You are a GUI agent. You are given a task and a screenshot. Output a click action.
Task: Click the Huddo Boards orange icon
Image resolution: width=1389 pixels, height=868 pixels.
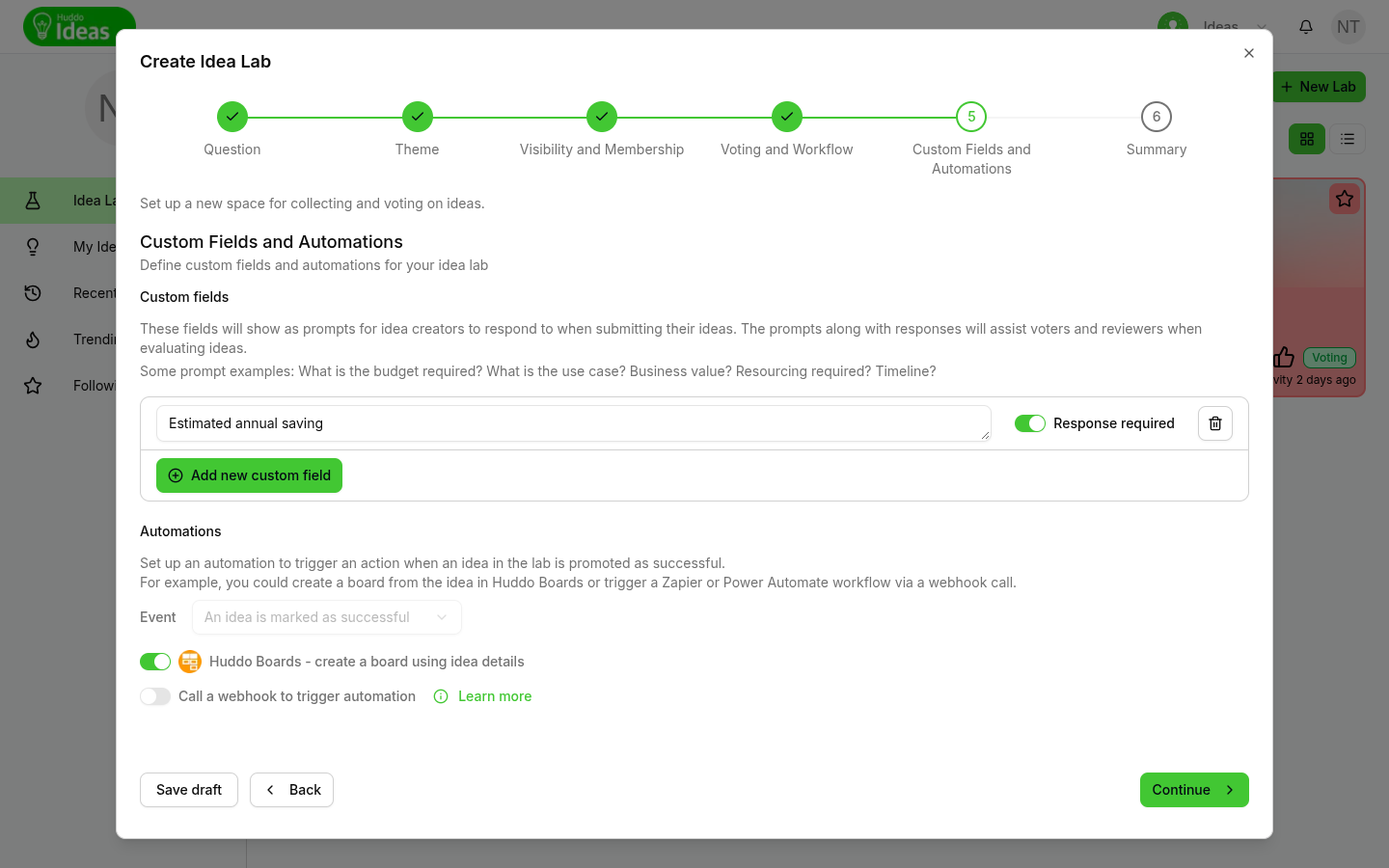point(190,662)
